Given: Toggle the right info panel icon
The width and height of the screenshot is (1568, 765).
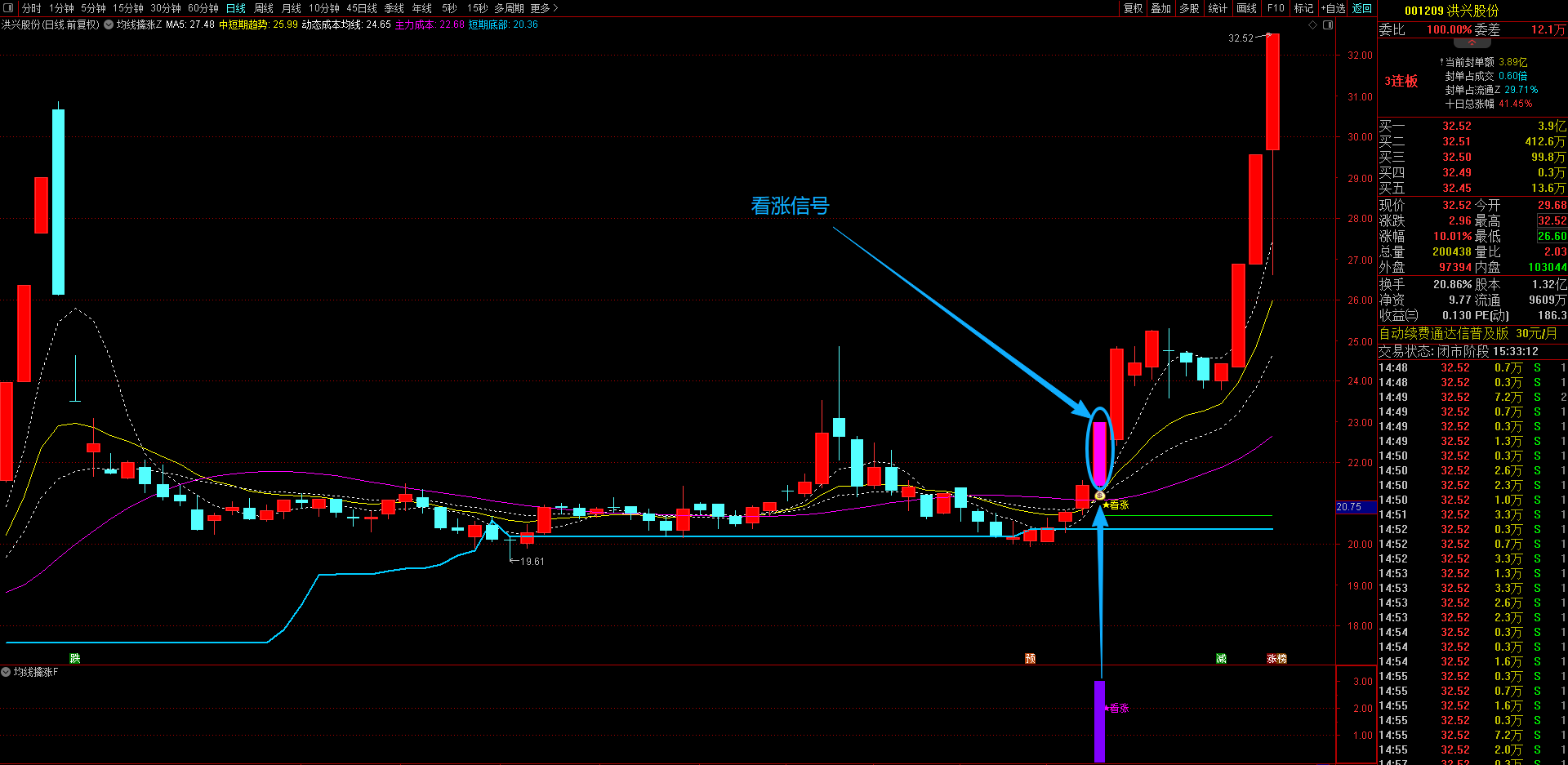Looking at the screenshot, I should click(1328, 24).
